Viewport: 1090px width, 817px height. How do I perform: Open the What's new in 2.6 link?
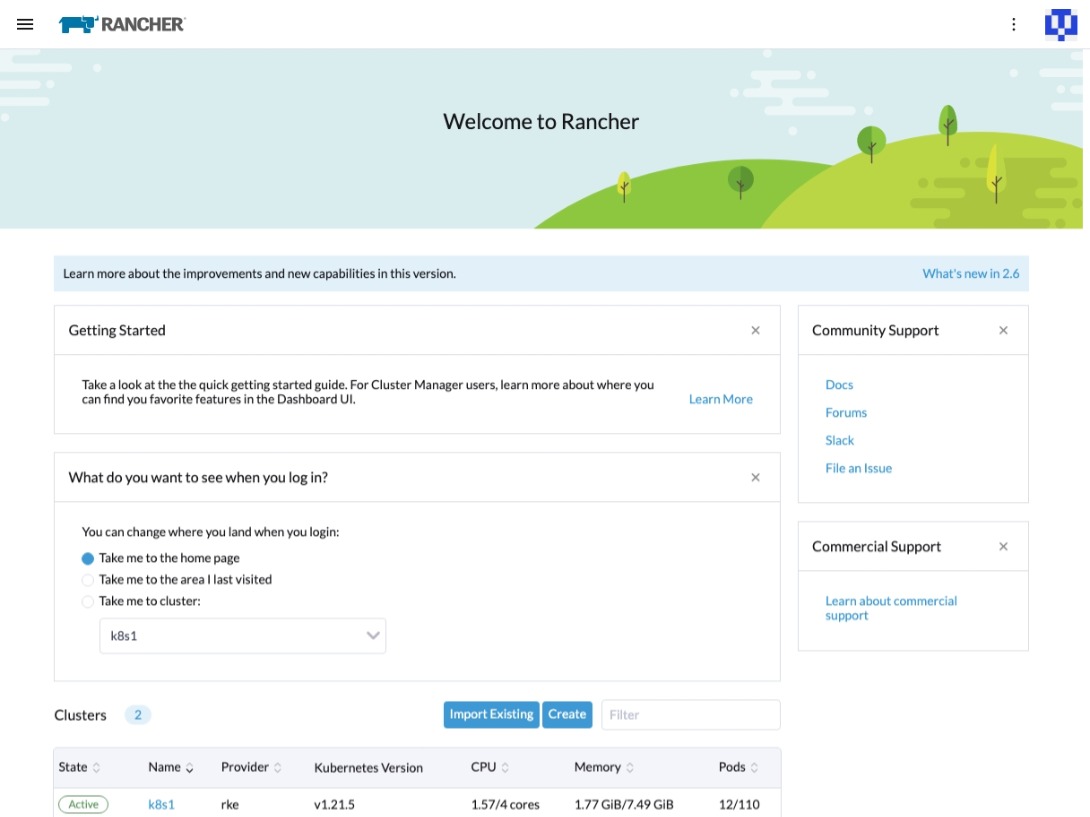[970, 273]
